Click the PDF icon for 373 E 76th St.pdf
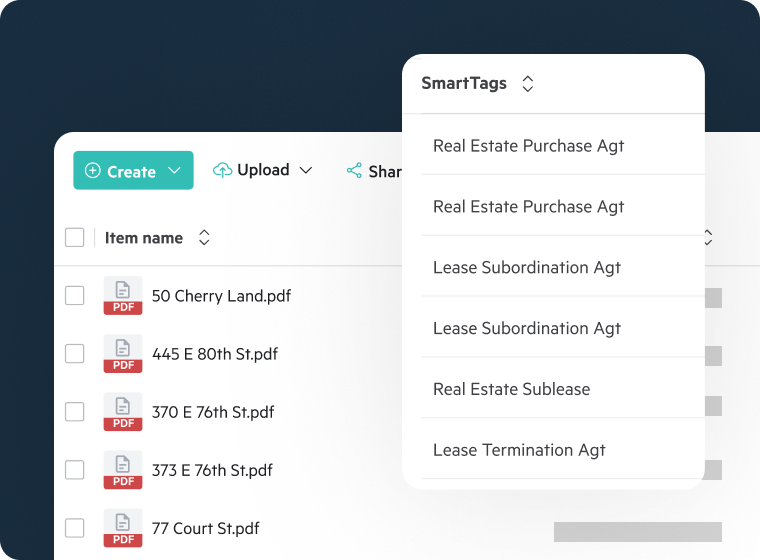760x560 pixels. 123,470
